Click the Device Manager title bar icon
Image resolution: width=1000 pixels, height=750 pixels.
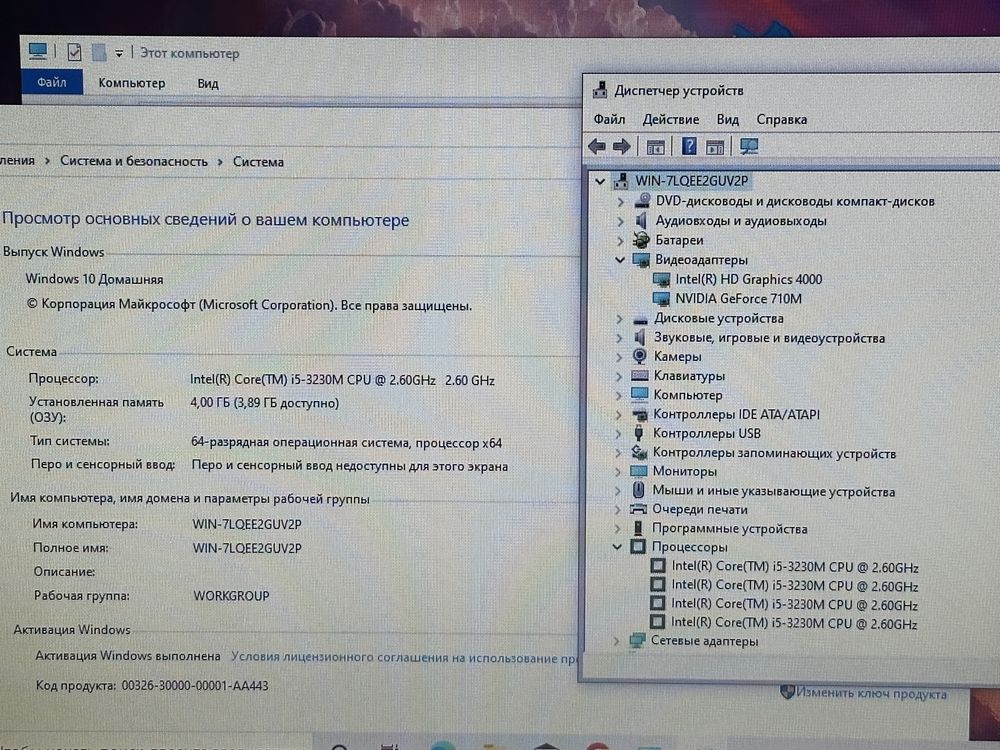(x=599, y=90)
